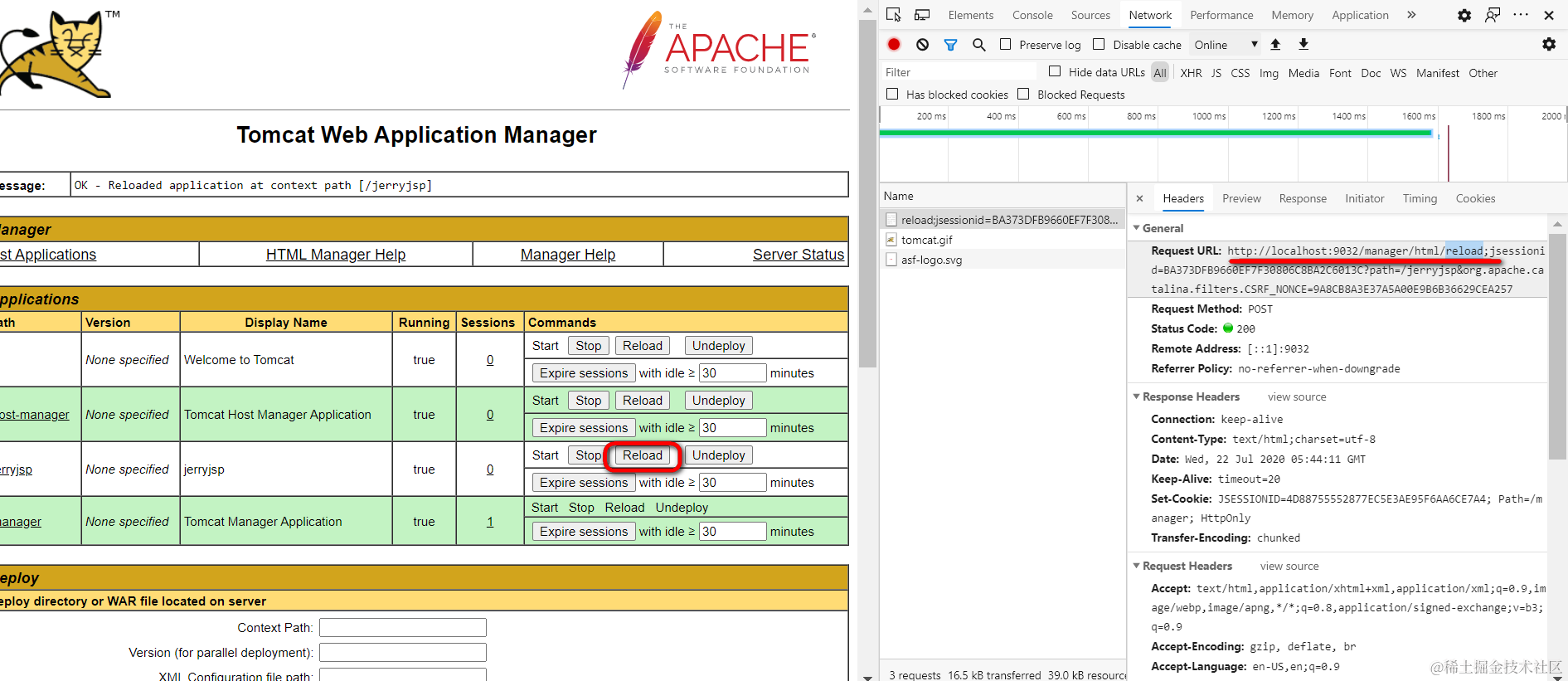Viewport: 1568px width, 681px height.
Task: Export HAR file download icon
Action: pos(1303,45)
